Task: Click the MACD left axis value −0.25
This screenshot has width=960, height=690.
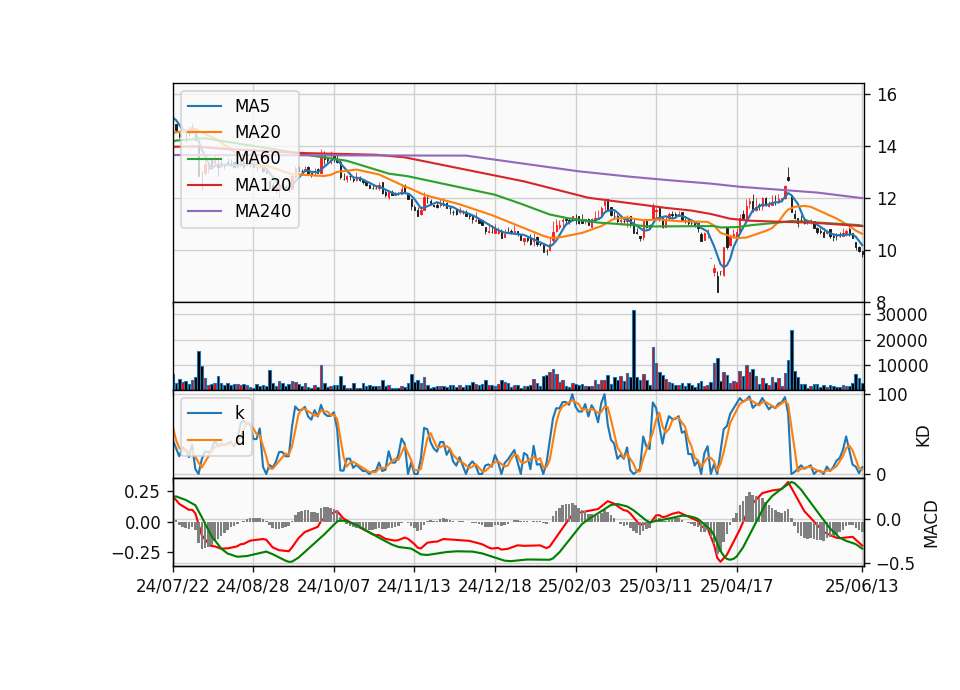Action: pyautogui.click(x=137, y=553)
